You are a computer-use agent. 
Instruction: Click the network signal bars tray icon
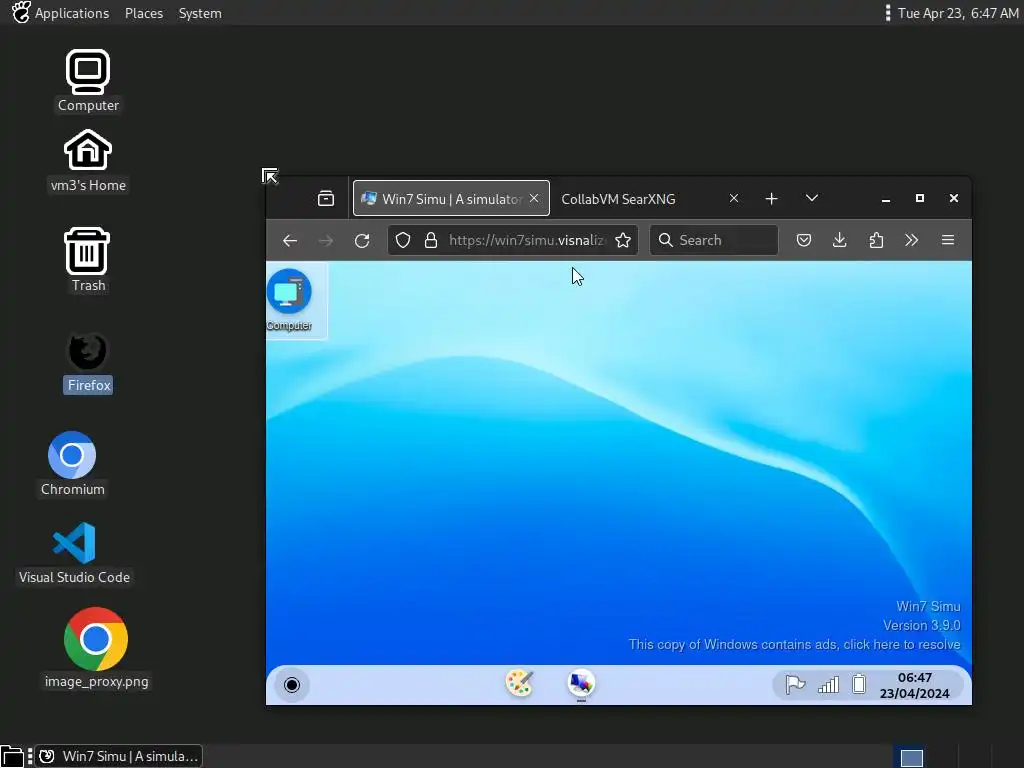[828, 684]
